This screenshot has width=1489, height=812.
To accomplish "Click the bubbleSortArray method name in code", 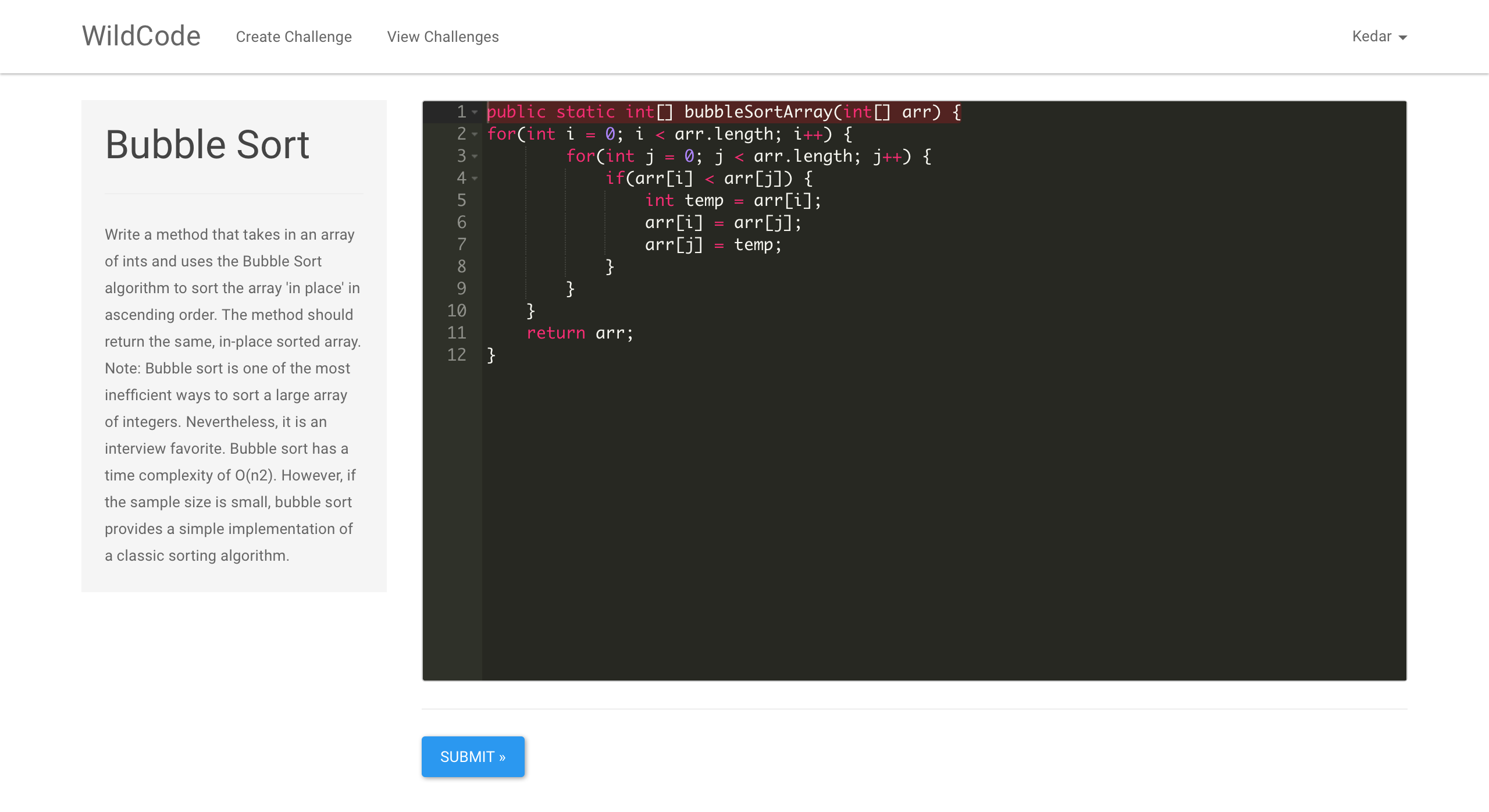I will tap(758, 112).
